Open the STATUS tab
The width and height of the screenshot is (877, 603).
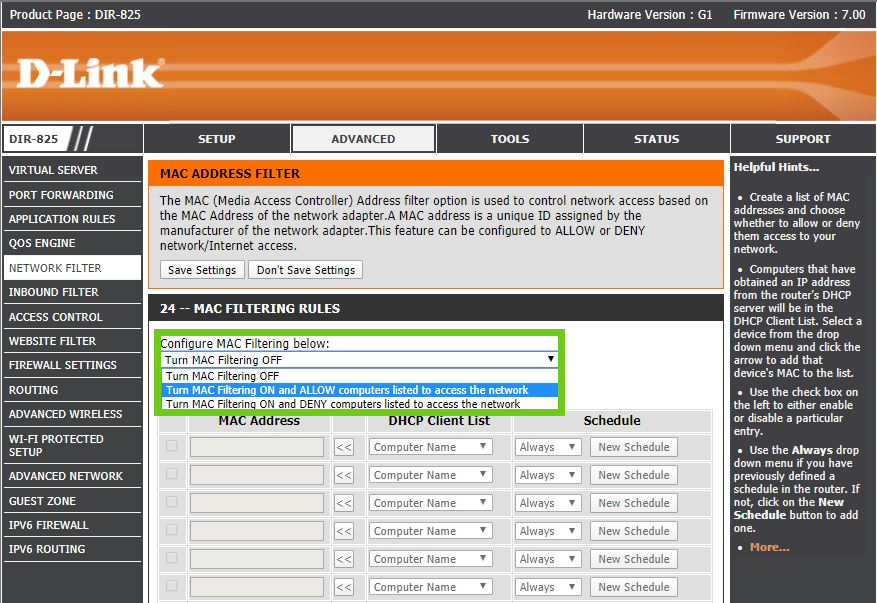[656, 139]
